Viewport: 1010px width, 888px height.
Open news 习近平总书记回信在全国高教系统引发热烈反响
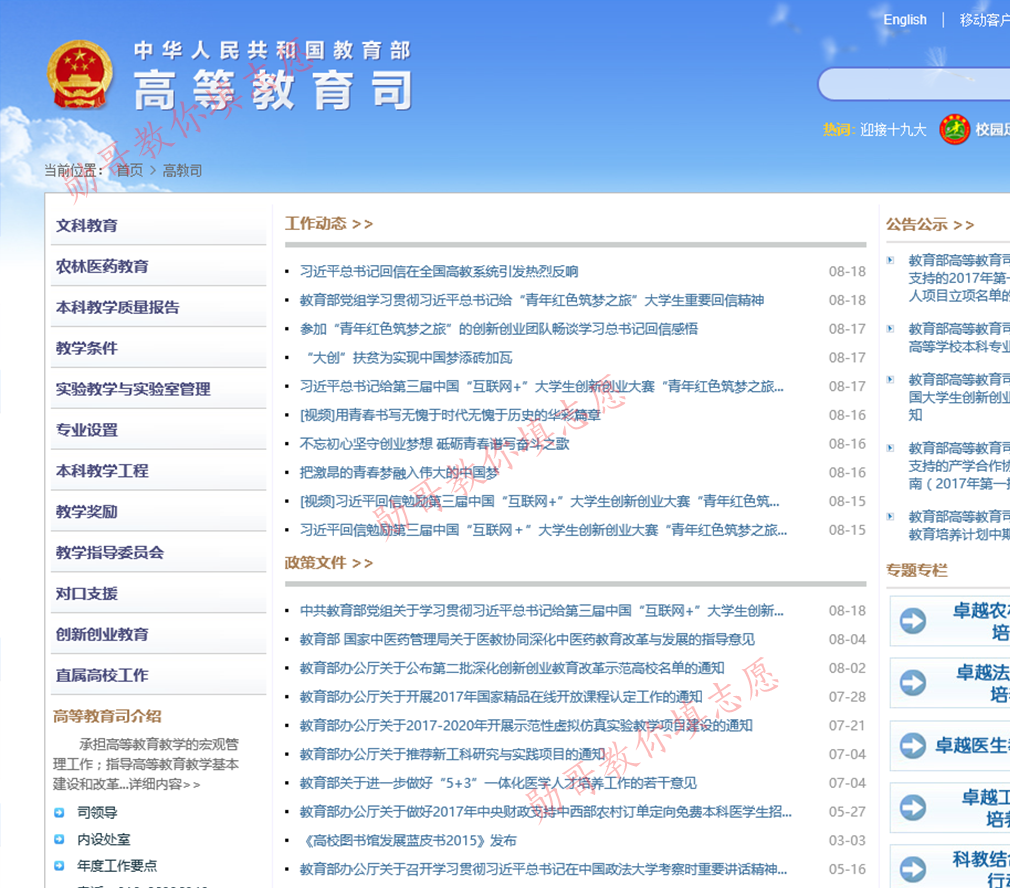(x=439, y=272)
